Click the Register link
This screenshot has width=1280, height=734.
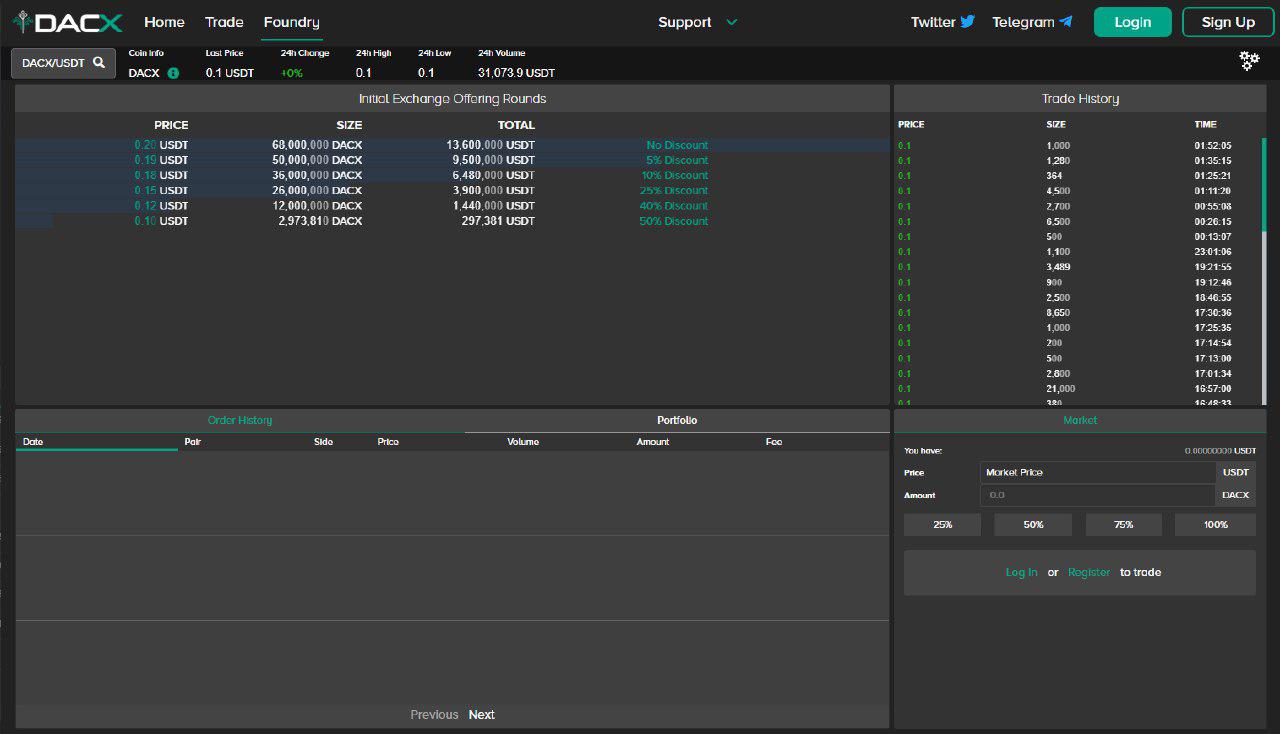click(1089, 572)
